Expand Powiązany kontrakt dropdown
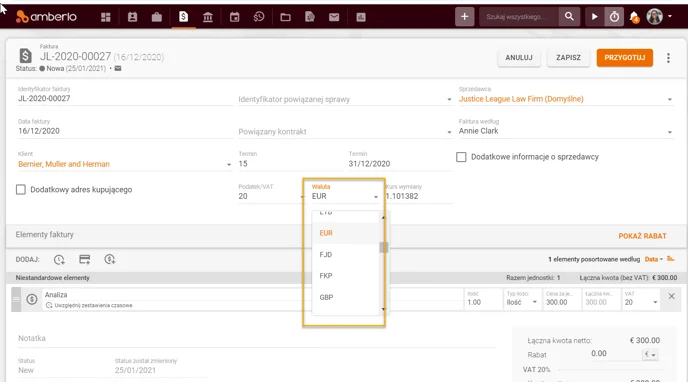Image resolution: width=688 pixels, height=382 pixels. pyautogui.click(x=449, y=132)
